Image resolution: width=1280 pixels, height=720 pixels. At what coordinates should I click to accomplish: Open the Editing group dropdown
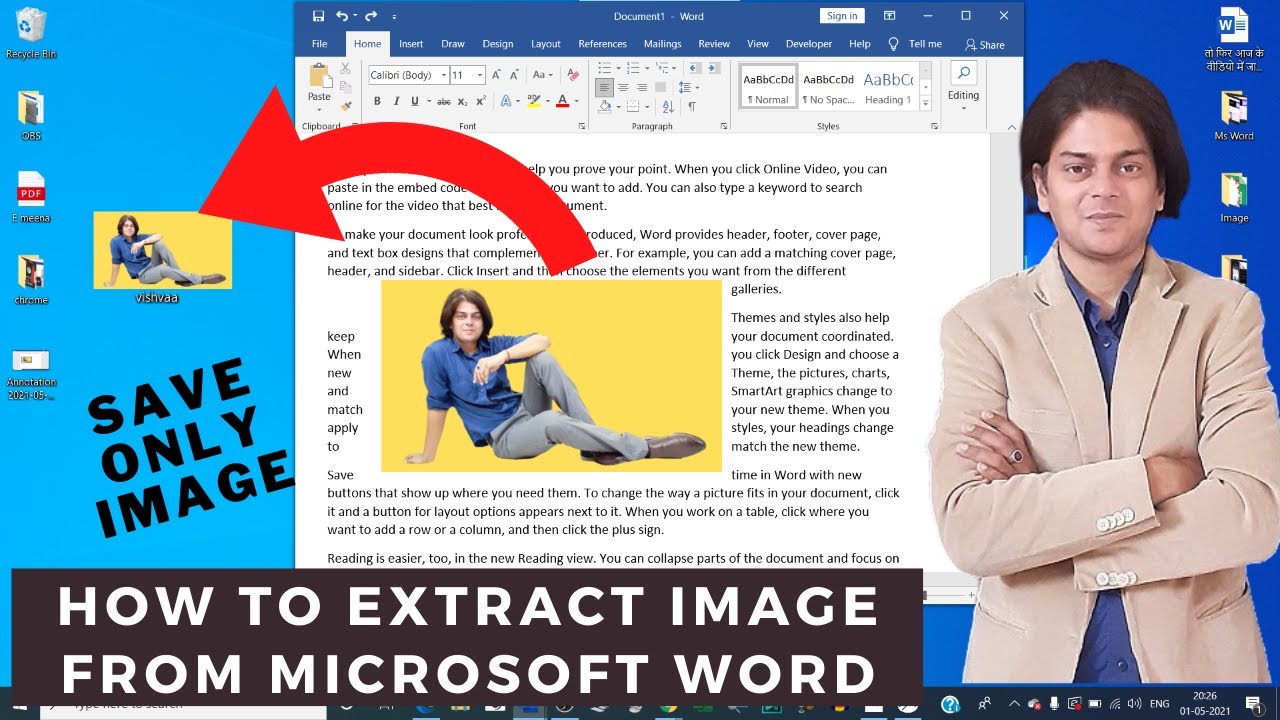coord(963,96)
